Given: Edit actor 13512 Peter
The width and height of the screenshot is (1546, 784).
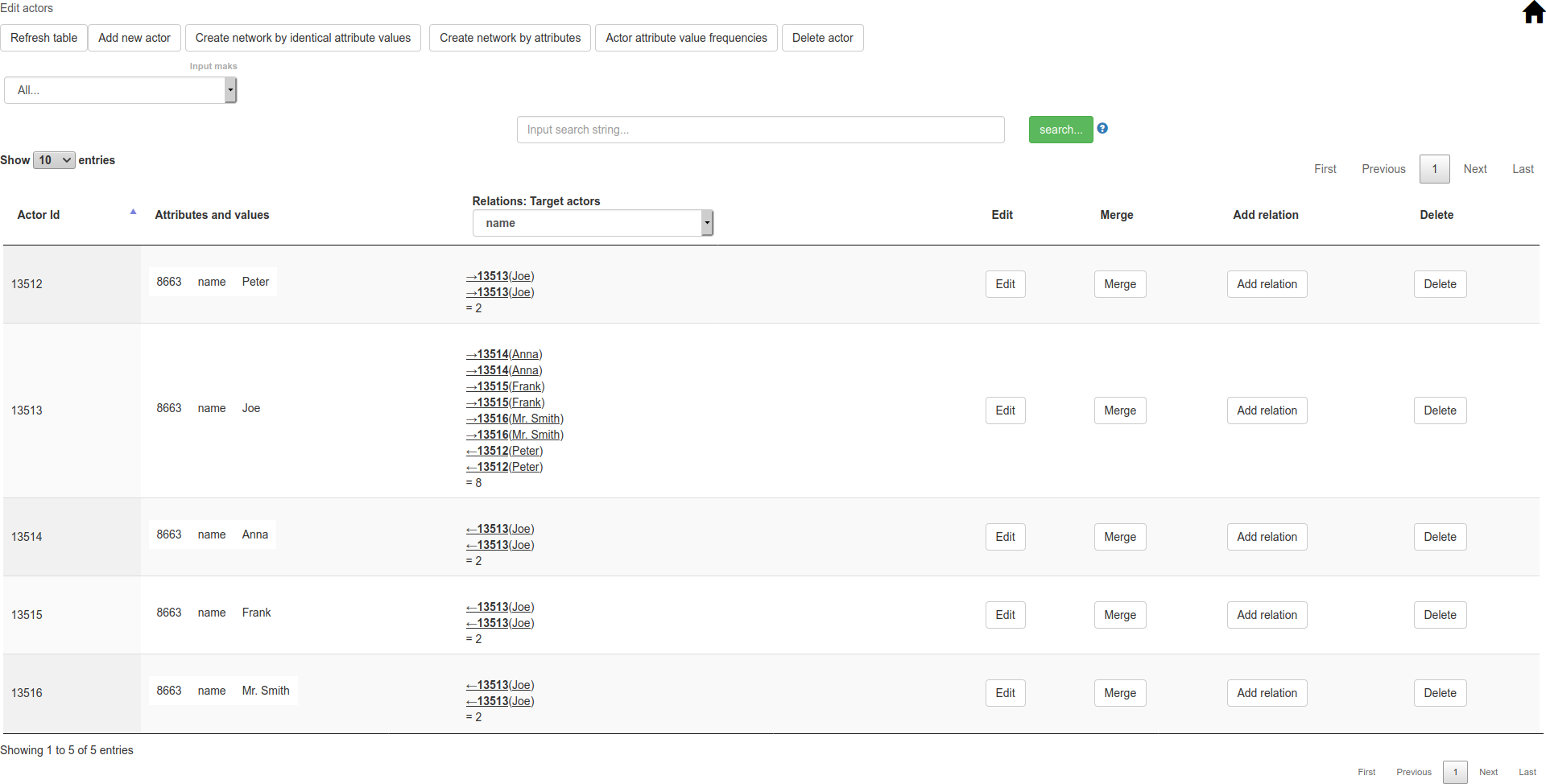Looking at the screenshot, I should coord(1005,284).
